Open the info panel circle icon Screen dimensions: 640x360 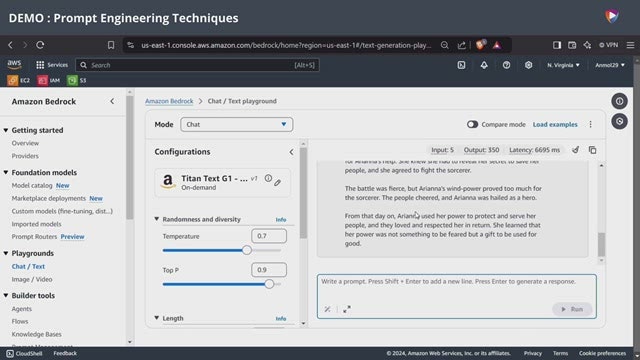pos(619,101)
